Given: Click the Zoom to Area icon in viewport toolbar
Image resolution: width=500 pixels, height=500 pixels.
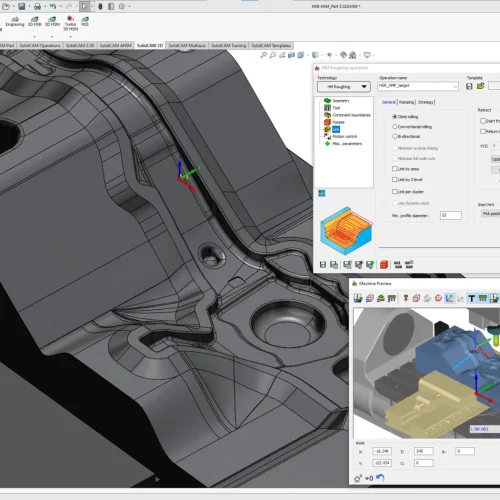Looking at the screenshot, I should pos(273,55).
